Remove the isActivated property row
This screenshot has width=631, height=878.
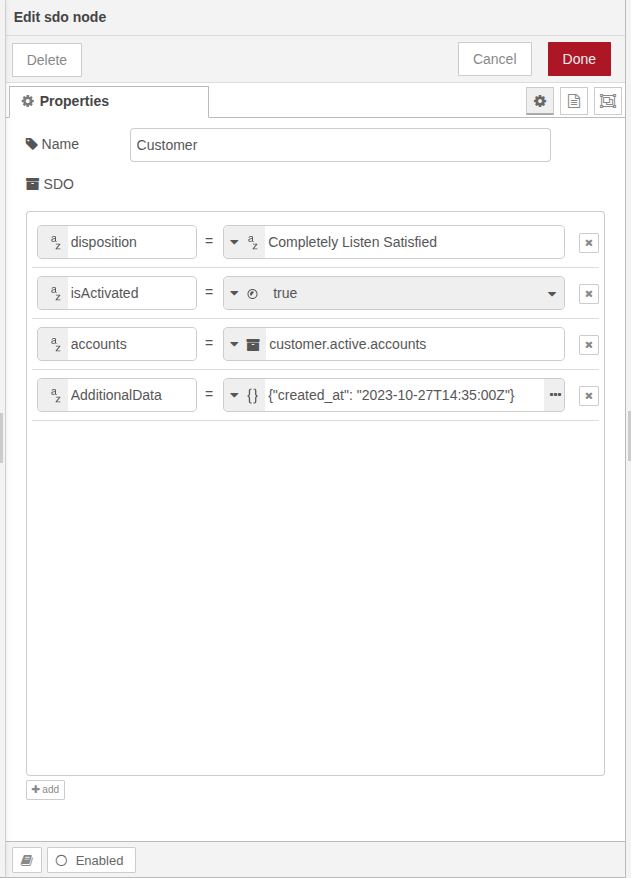coord(589,293)
